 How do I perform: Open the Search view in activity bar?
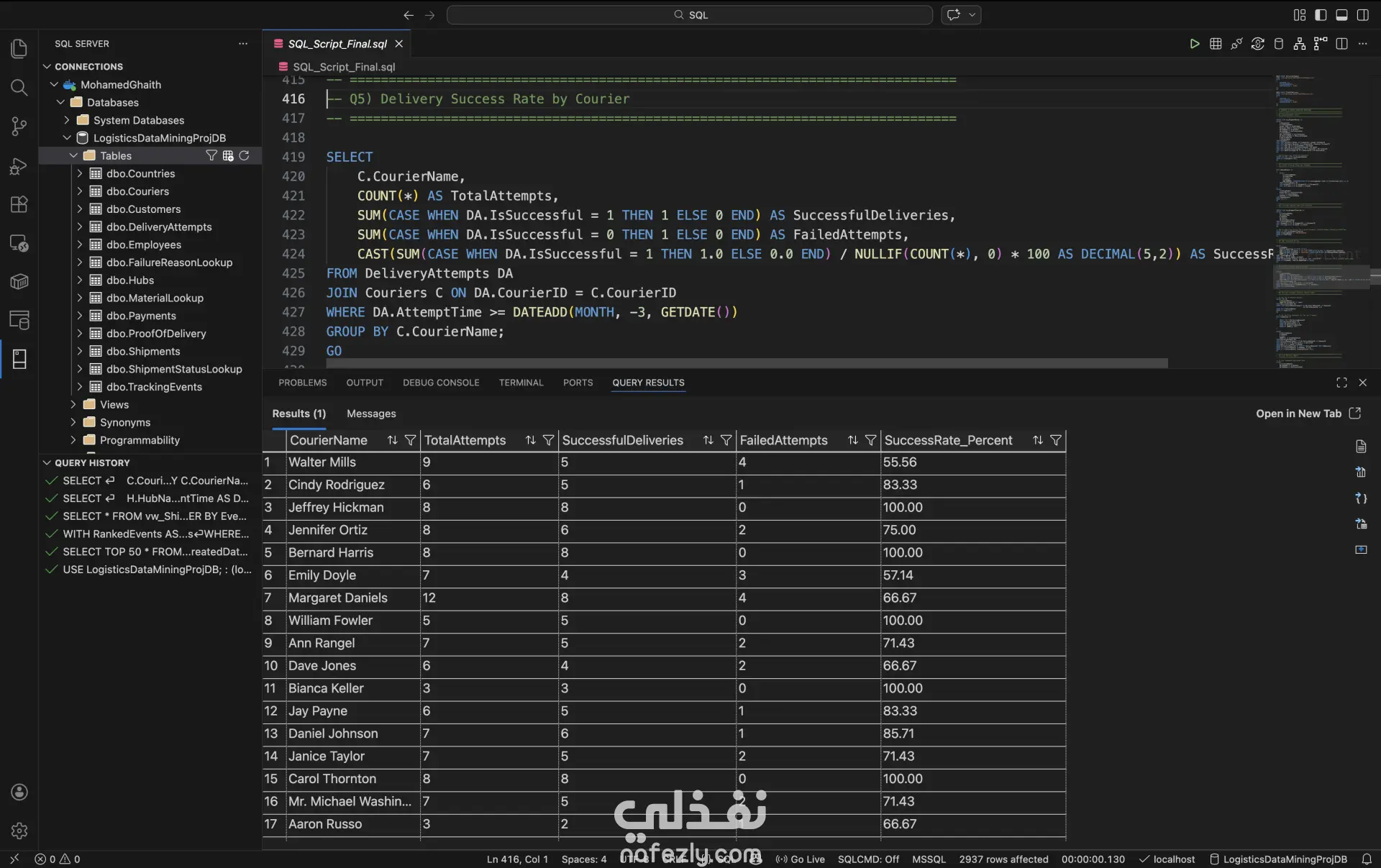[x=19, y=88]
